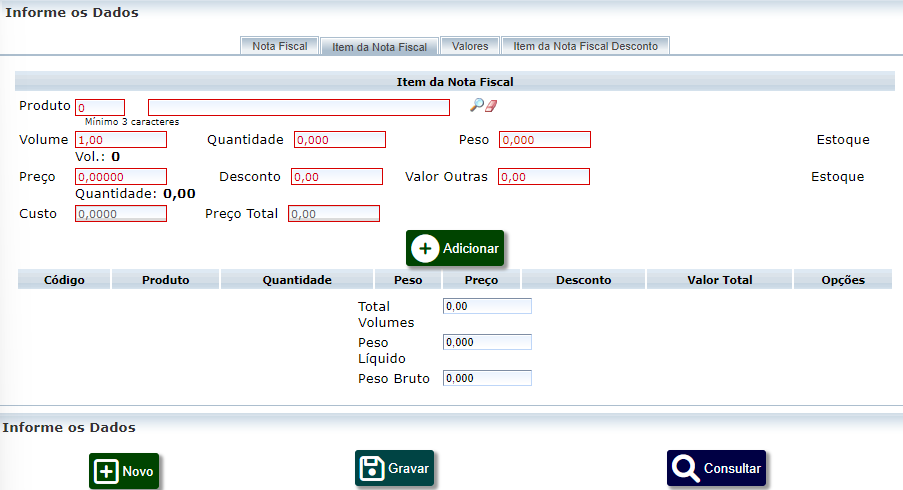Focus the Produto code field
Viewport: 903px width, 490px height.
[100, 107]
